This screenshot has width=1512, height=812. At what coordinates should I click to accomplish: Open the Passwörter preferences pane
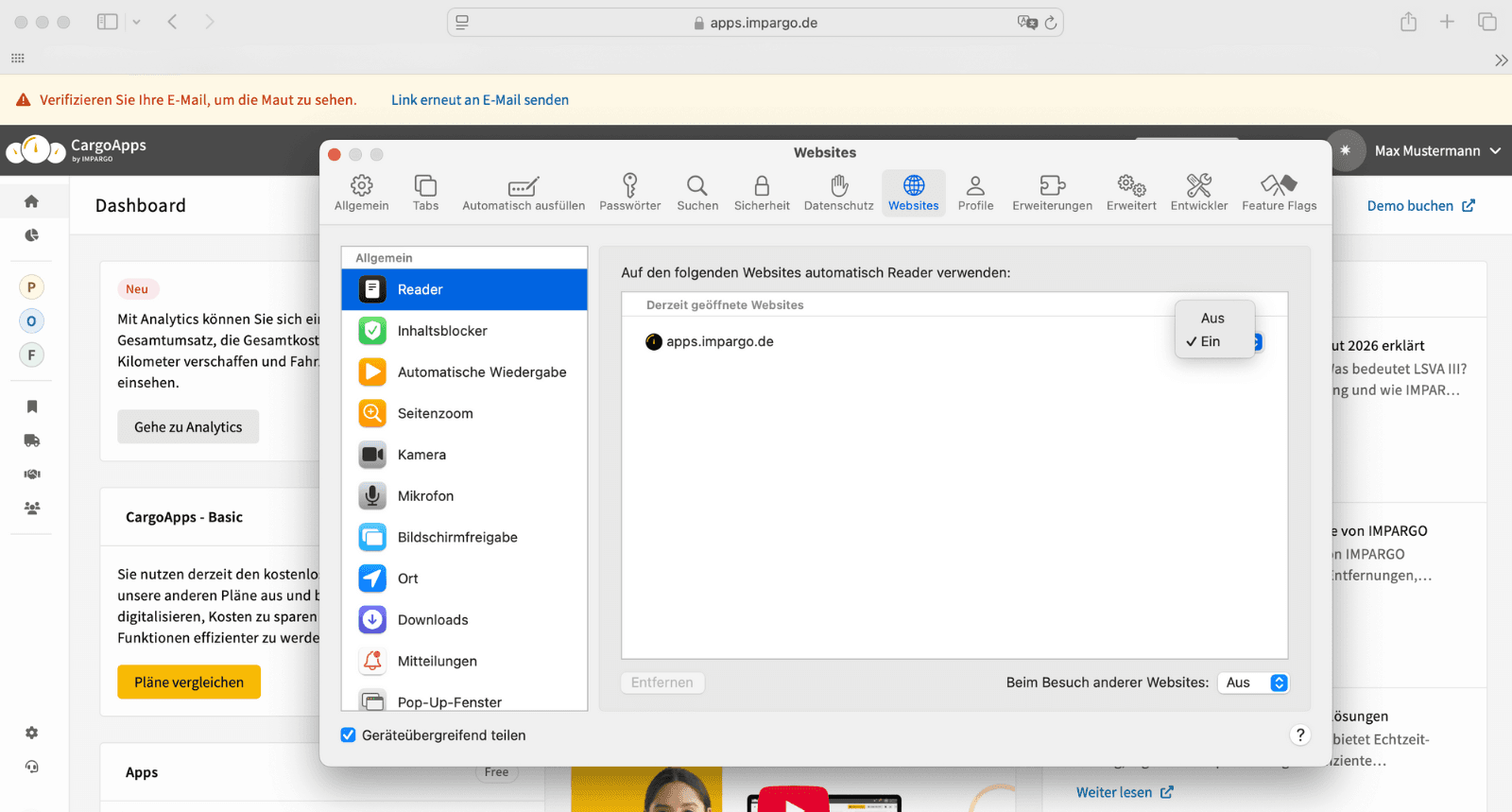coord(629,193)
